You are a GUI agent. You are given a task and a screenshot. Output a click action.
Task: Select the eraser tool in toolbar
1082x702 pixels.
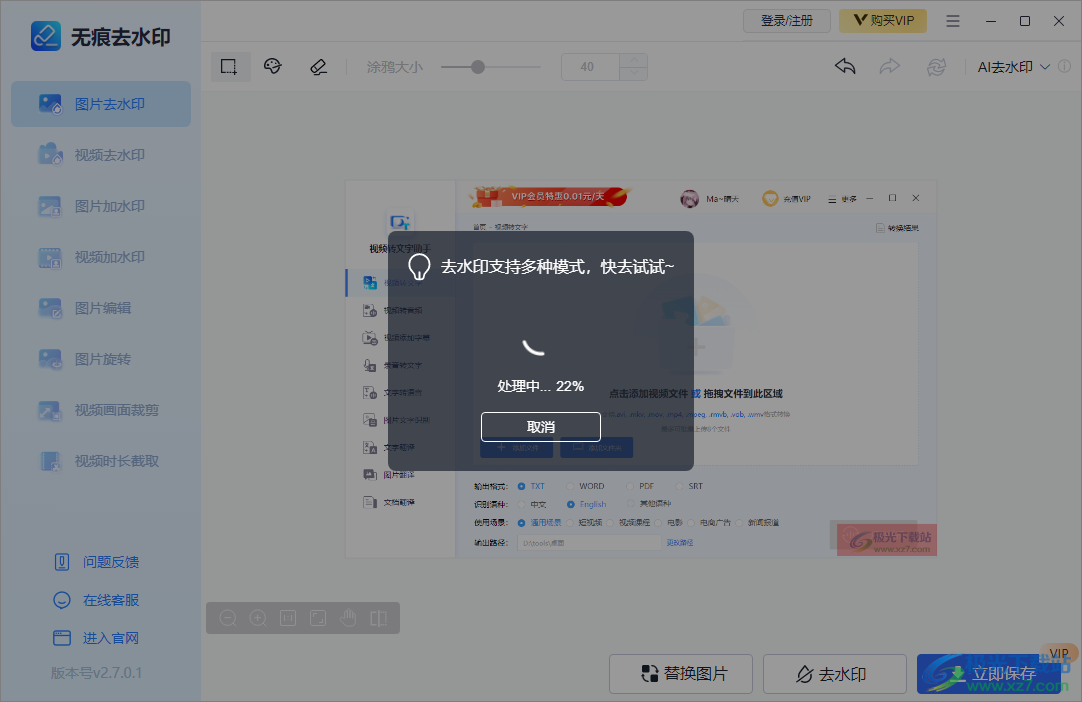pos(318,67)
